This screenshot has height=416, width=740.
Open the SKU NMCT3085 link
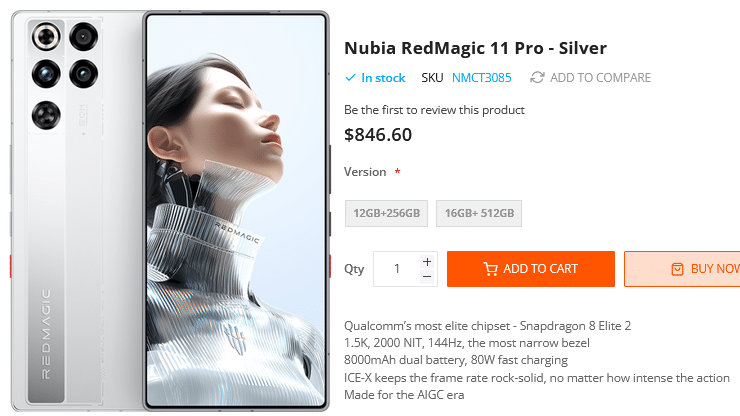point(481,78)
